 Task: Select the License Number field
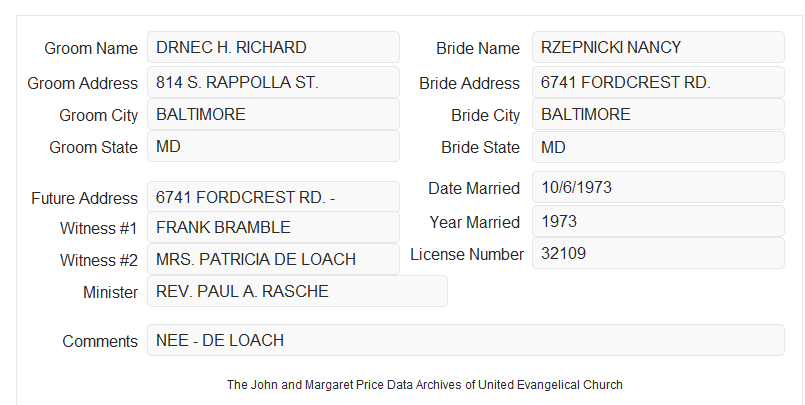[658, 253]
